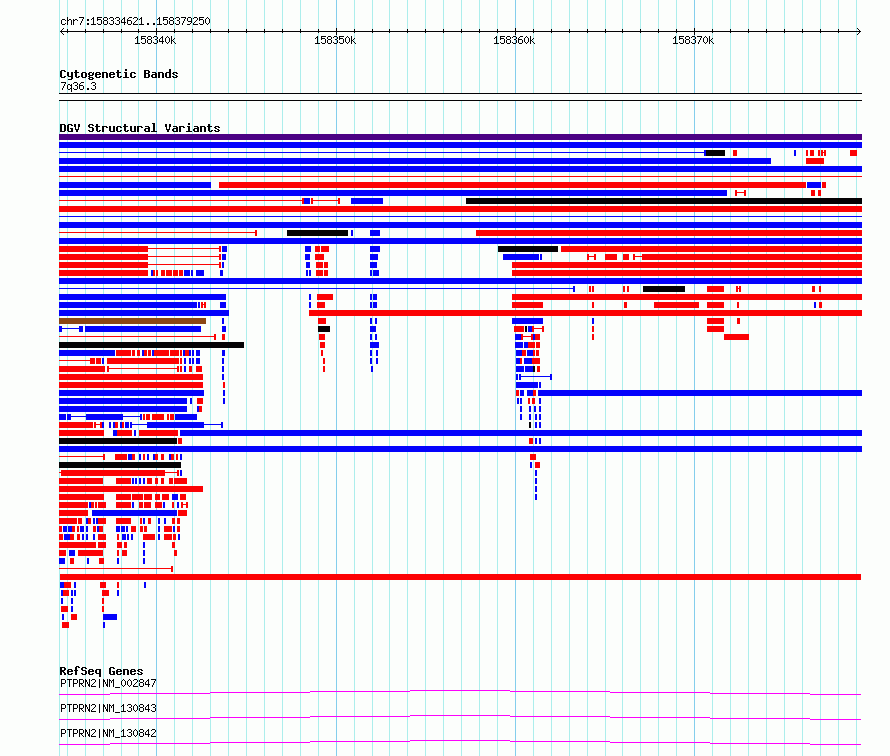Click the chr7:158334621..158379250 coordinate label
Image resolution: width=890 pixels, height=756 pixels.
(135, 21)
